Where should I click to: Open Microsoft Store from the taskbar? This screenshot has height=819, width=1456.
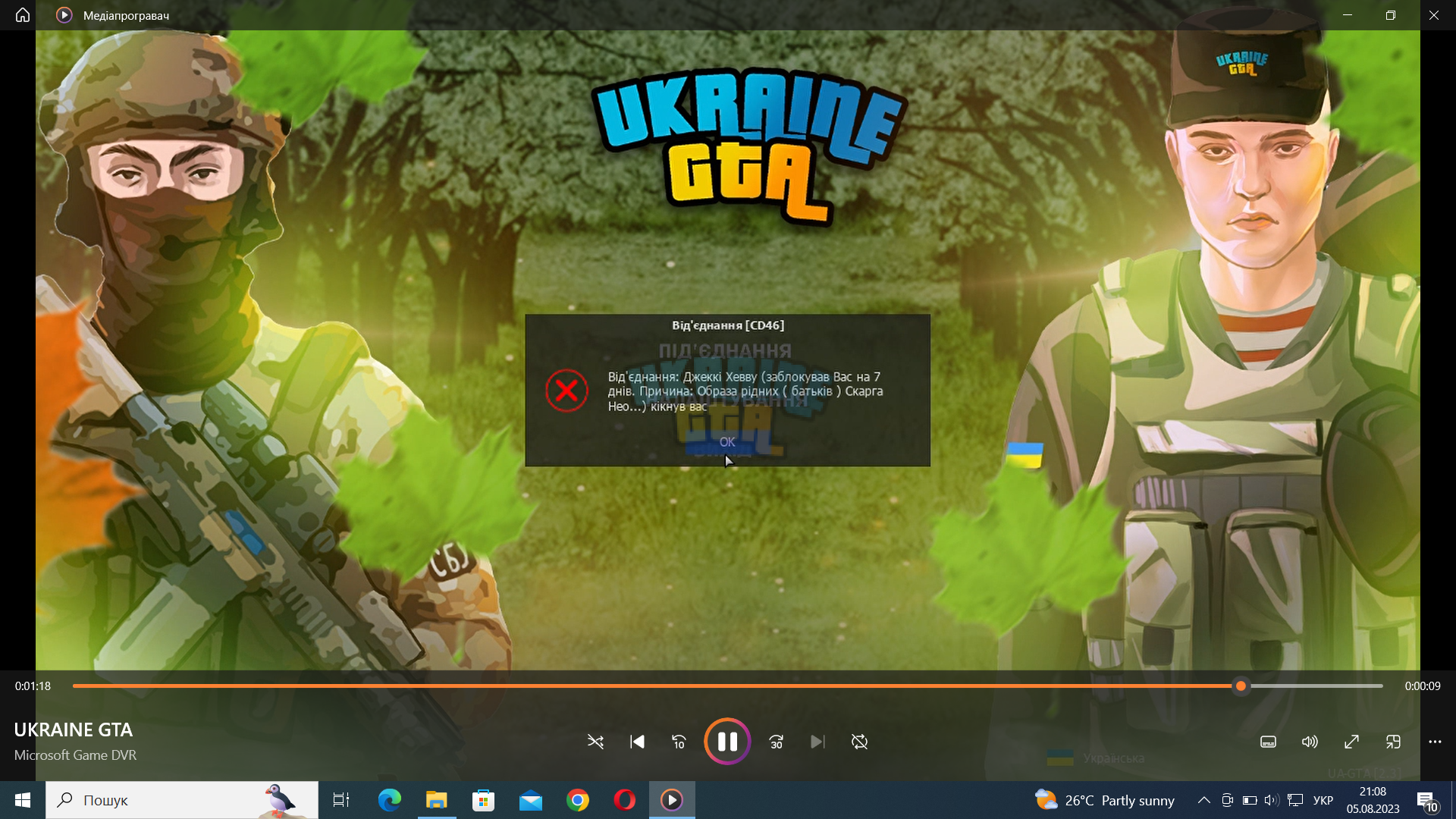tap(483, 800)
